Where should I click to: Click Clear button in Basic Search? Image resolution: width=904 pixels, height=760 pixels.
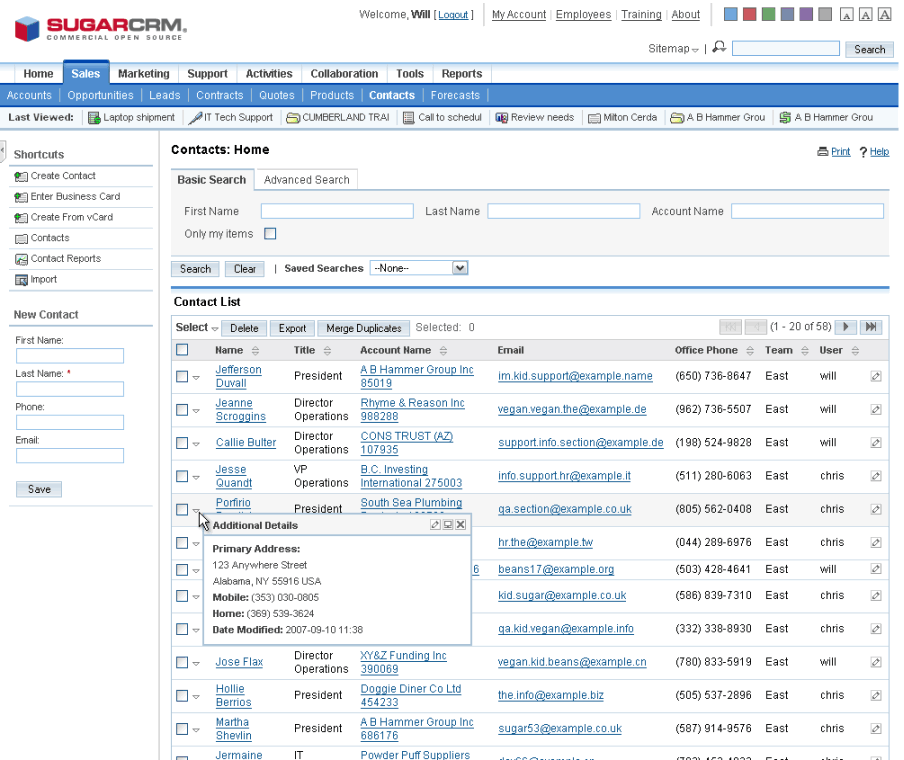tap(244, 269)
